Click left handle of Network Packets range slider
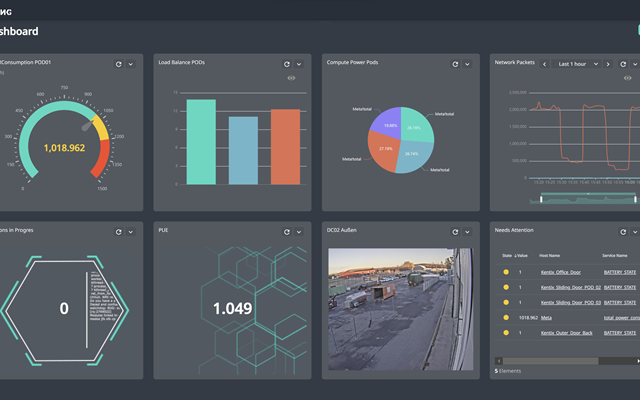640x400 pixels. (541, 199)
